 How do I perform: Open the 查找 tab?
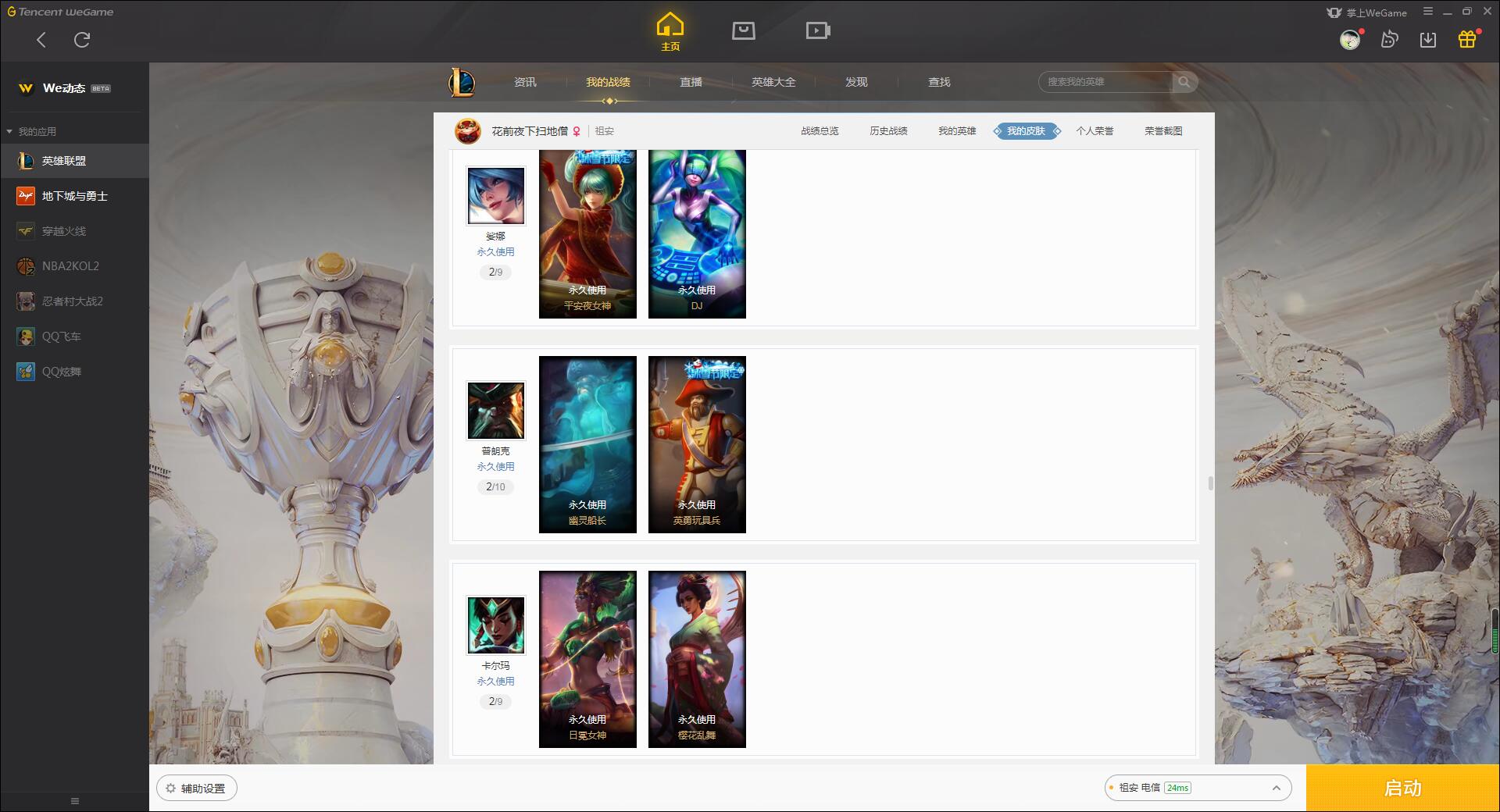point(939,82)
